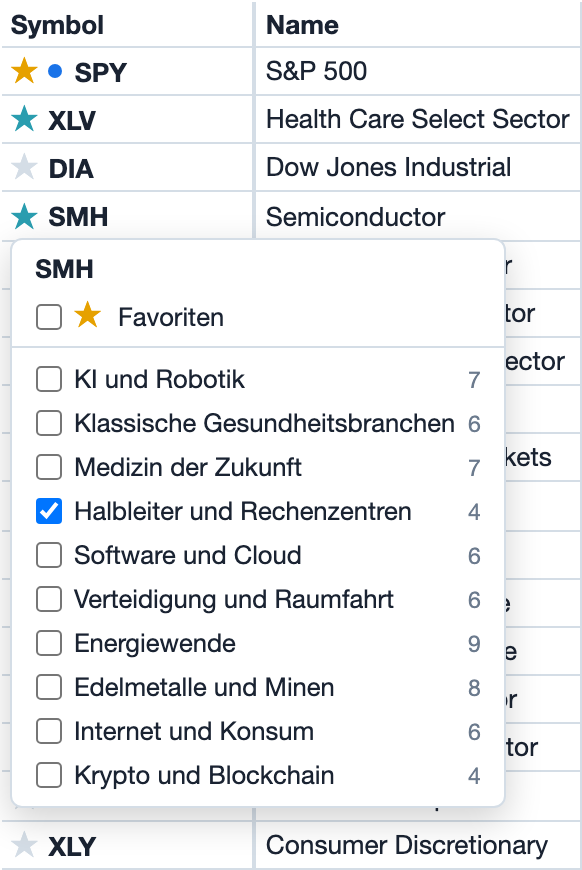Click the gray star next to XLY

tap(24, 845)
